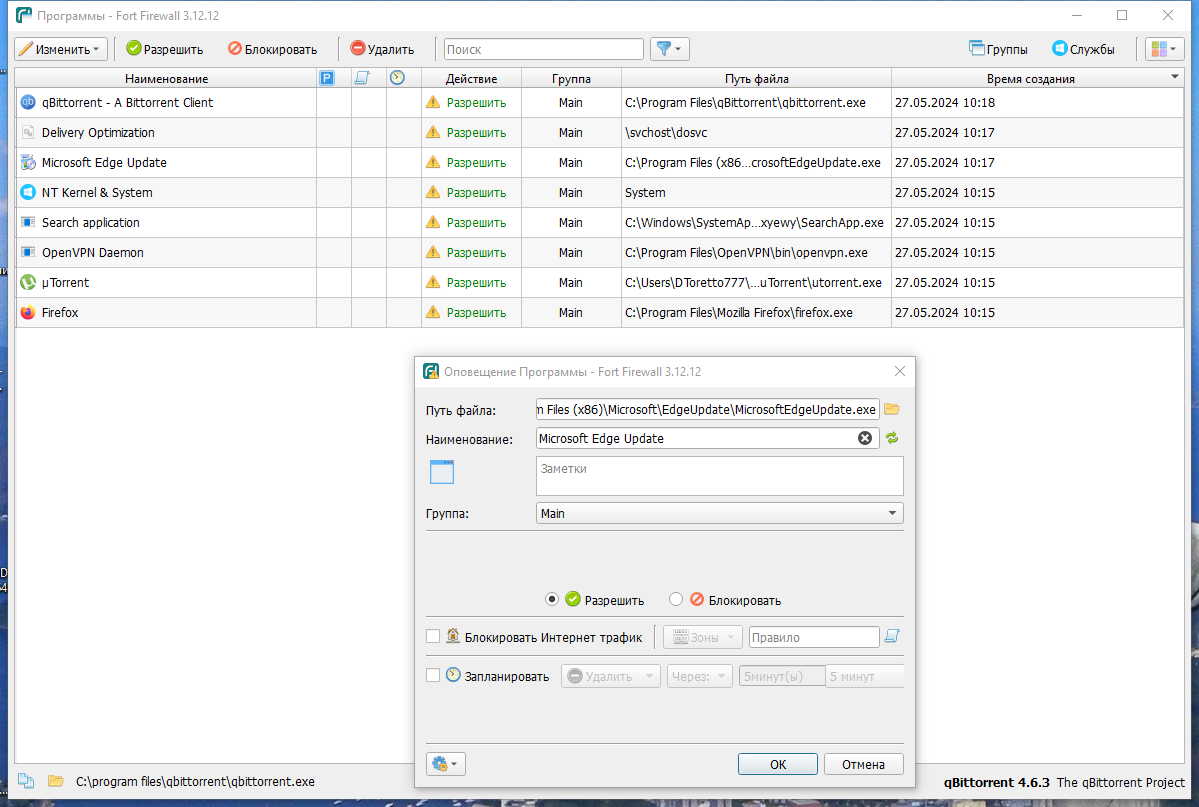This screenshot has height=807, width=1199.
Task: Browse file with the folder icon
Action: tap(892, 409)
